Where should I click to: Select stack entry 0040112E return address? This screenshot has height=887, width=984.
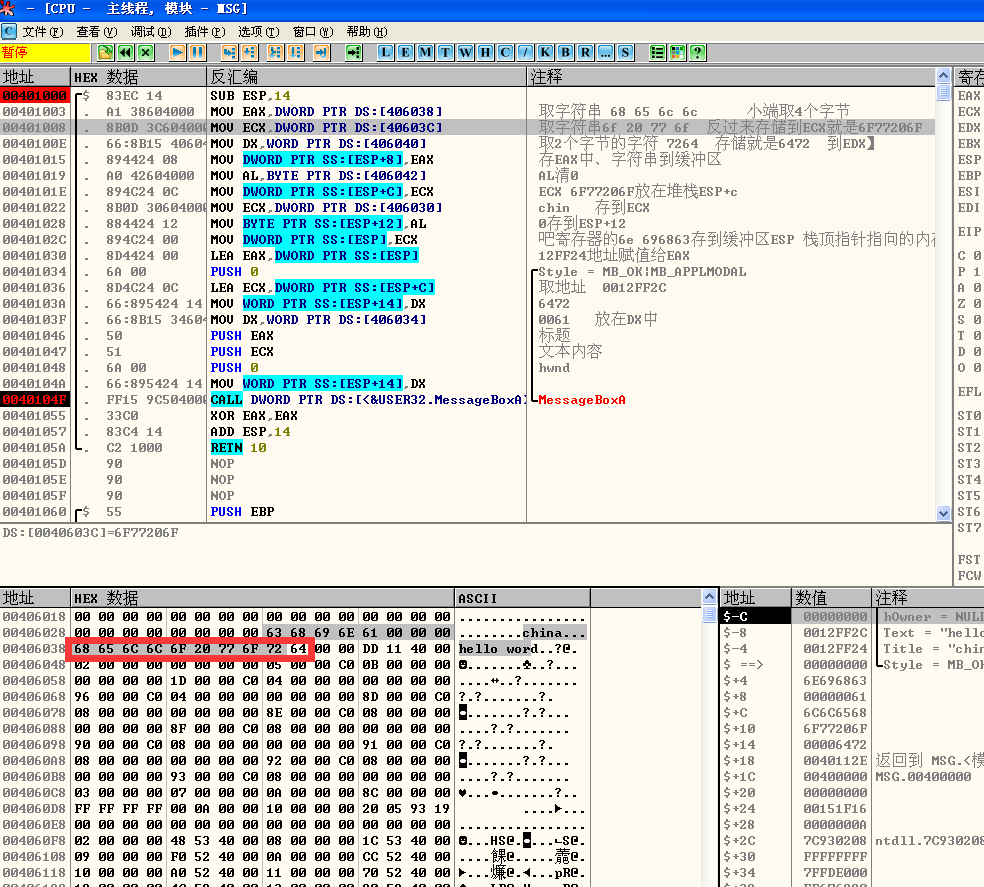(835, 761)
